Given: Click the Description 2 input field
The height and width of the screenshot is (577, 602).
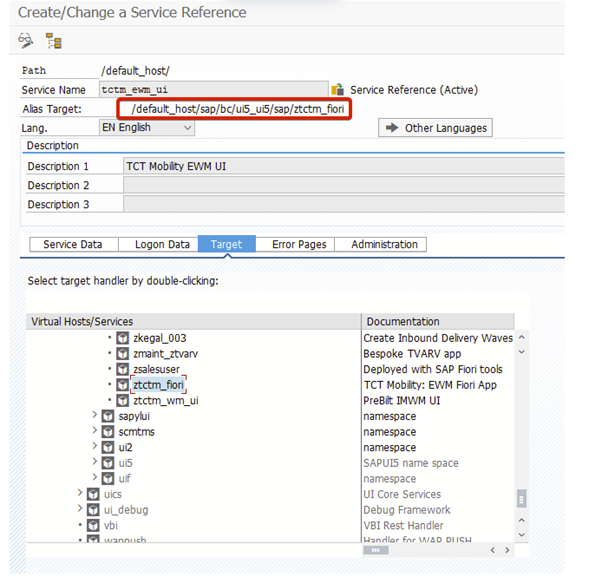Looking at the screenshot, I should click(x=340, y=185).
